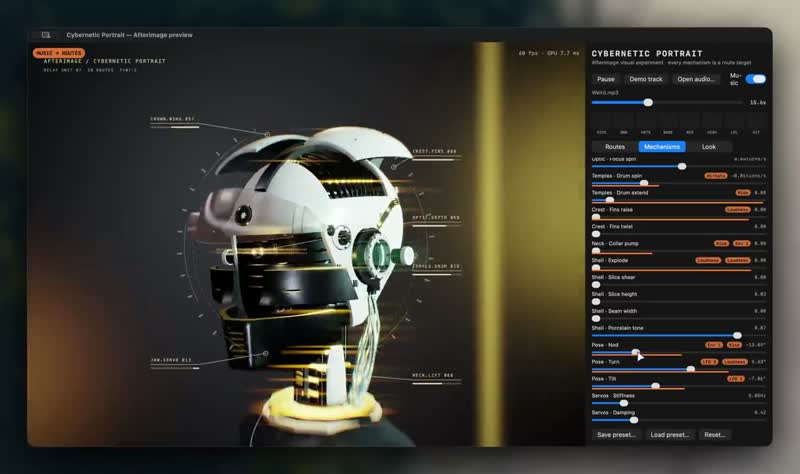Click the Shell Seam width slider handle
The image size is (800, 474).
tap(596, 318)
